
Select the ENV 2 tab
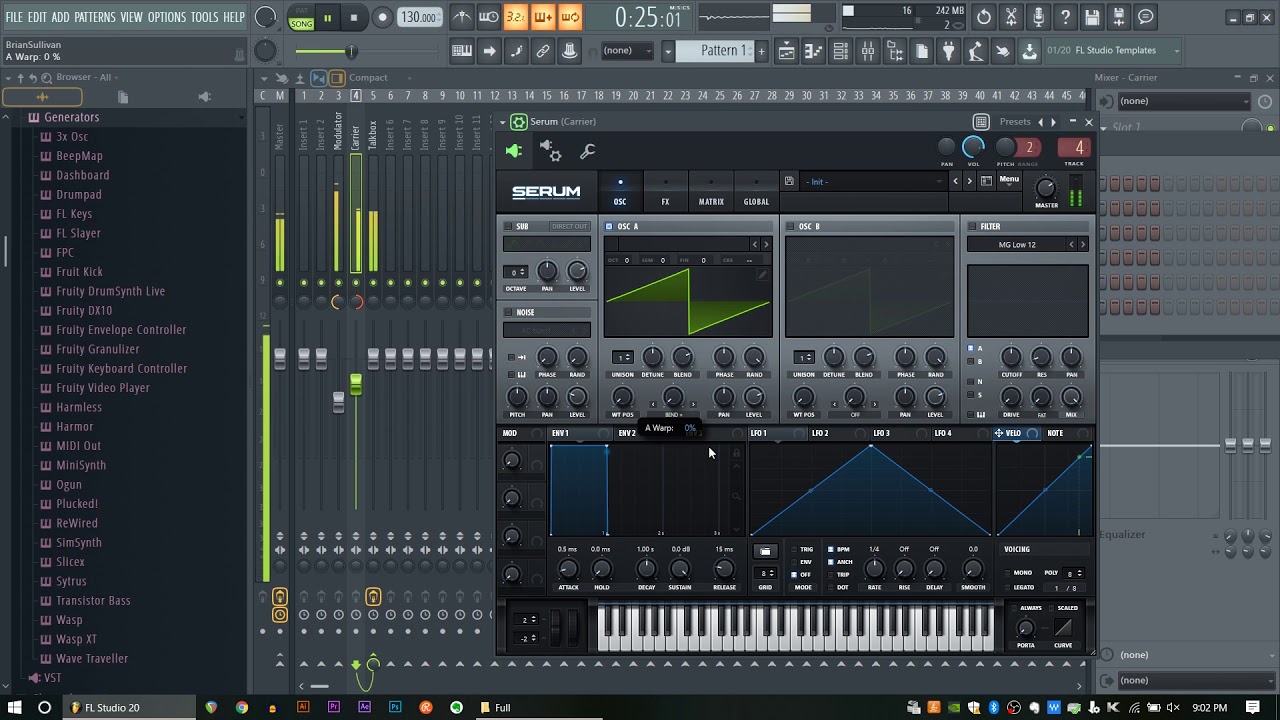tap(627, 433)
